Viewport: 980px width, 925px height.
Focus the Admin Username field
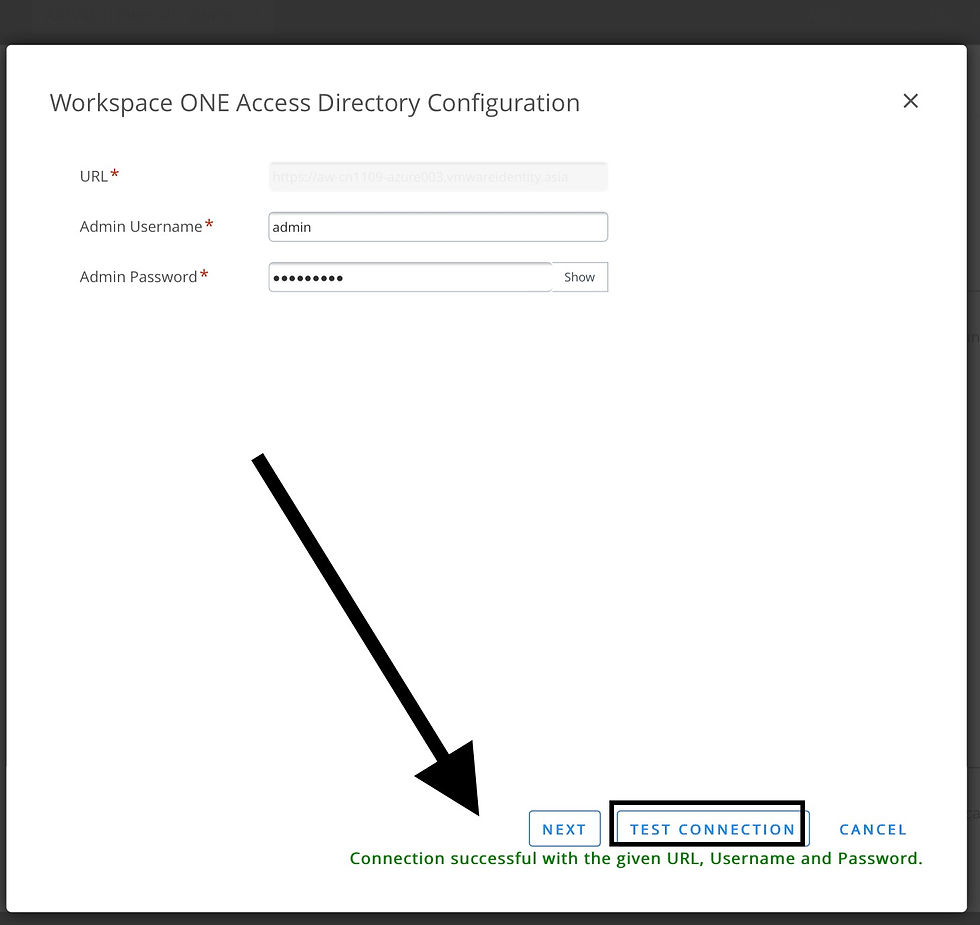(438, 227)
